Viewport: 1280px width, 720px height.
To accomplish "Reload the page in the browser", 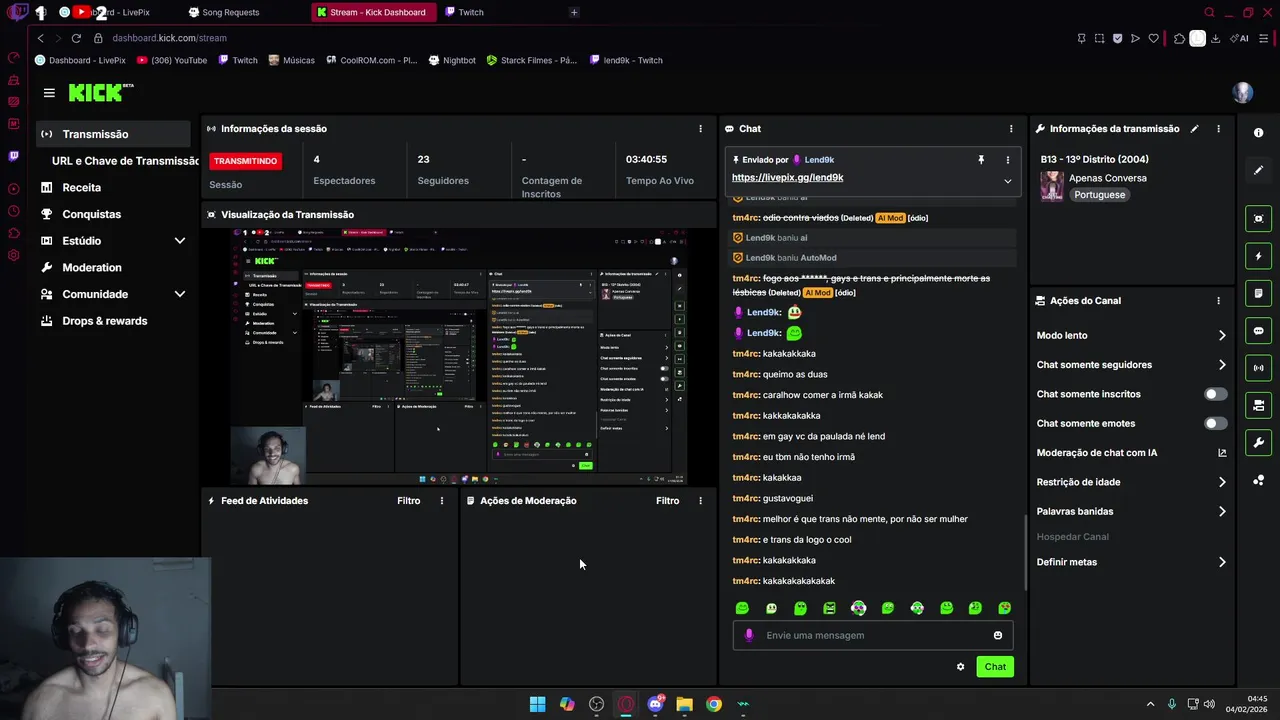I will (x=75, y=38).
